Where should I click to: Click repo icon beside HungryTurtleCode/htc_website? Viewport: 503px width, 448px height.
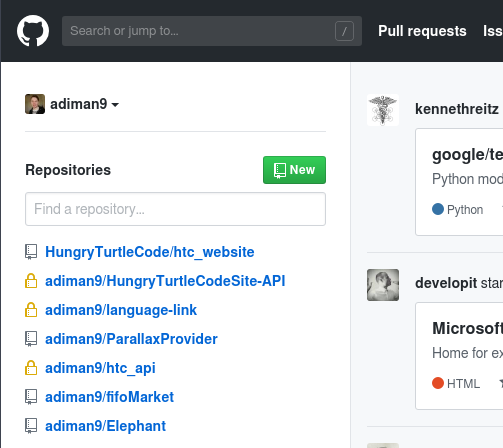click(x=31, y=252)
